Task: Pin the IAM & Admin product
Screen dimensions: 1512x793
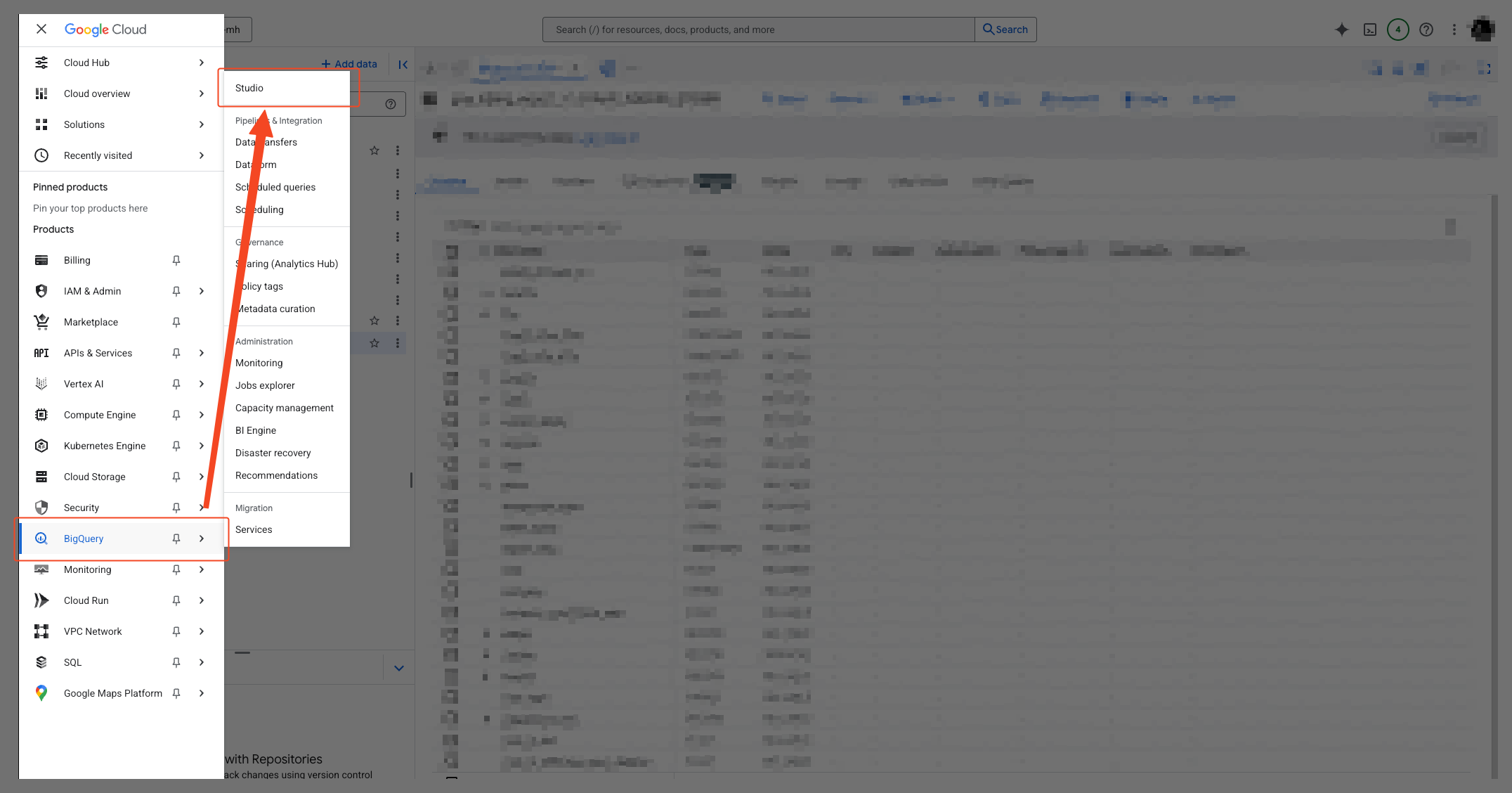Action: coord(176,291)
